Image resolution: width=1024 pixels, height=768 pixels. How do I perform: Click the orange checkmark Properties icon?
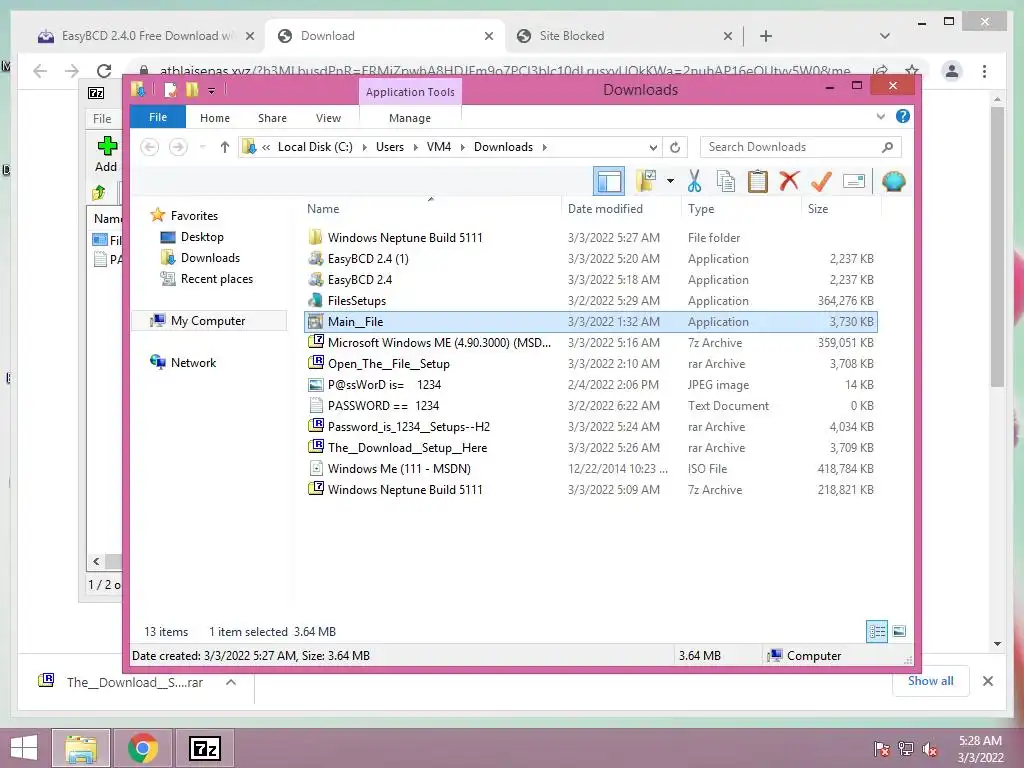[821, 181]
